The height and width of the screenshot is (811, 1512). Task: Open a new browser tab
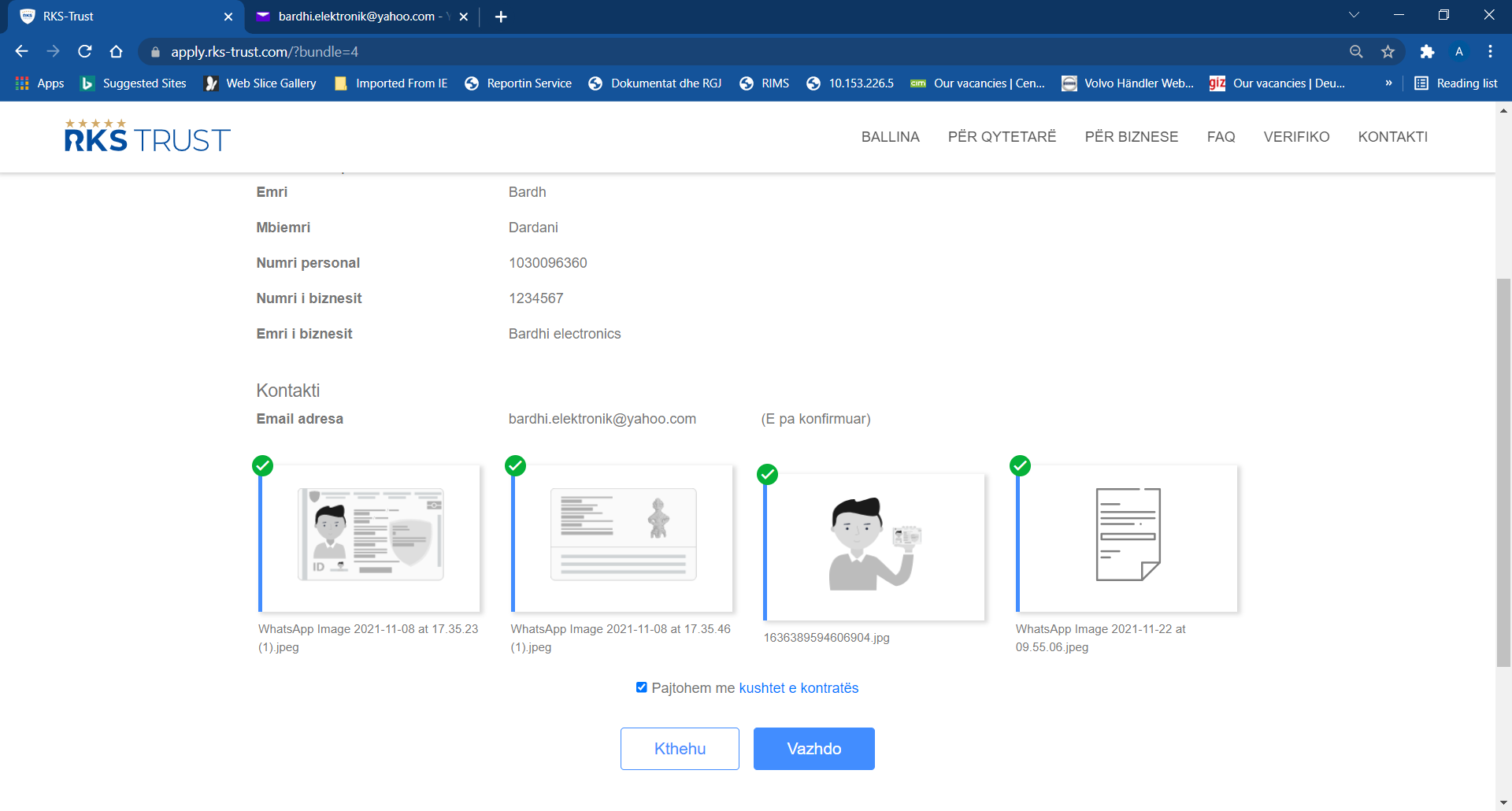501,17
